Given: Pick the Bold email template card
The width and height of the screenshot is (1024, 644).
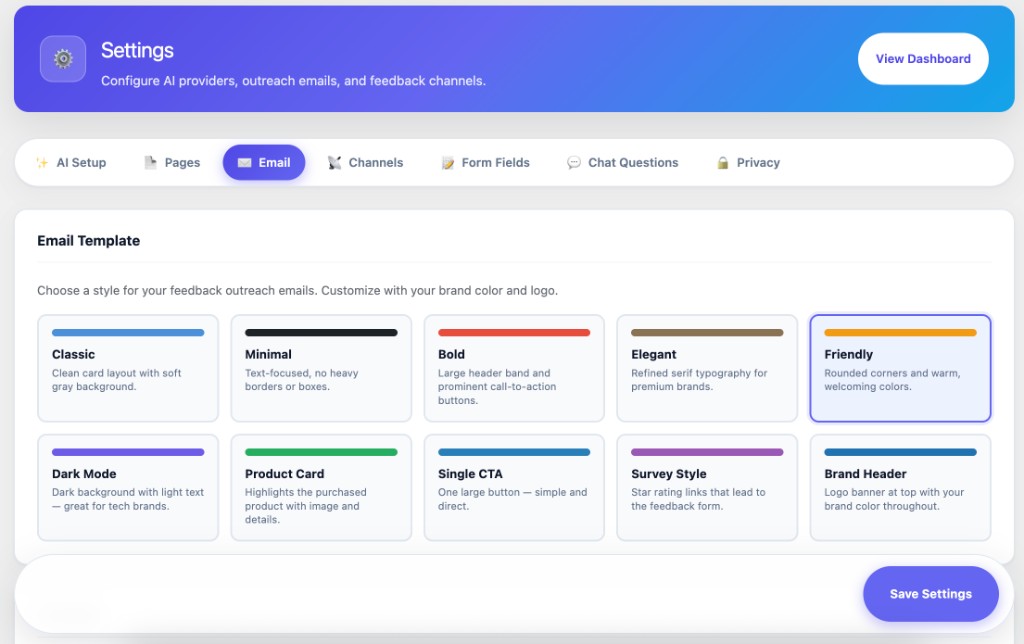Looking at the screenshot, I should click(x=514, y=368).
